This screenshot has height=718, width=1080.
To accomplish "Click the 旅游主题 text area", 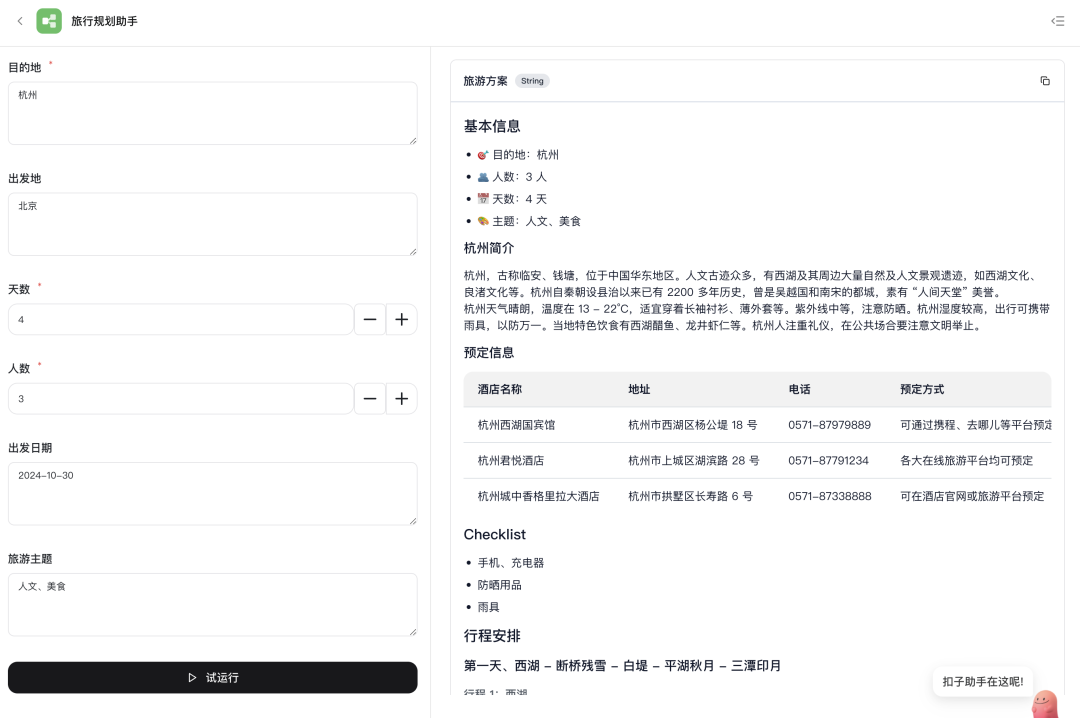I will click(x=212, y=604).
